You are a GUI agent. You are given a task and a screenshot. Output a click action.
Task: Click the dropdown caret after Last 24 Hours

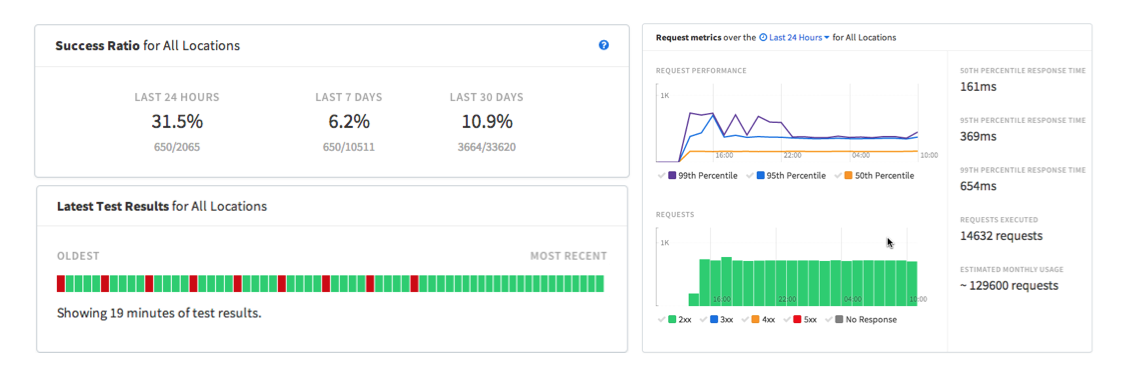coord(827,37)
